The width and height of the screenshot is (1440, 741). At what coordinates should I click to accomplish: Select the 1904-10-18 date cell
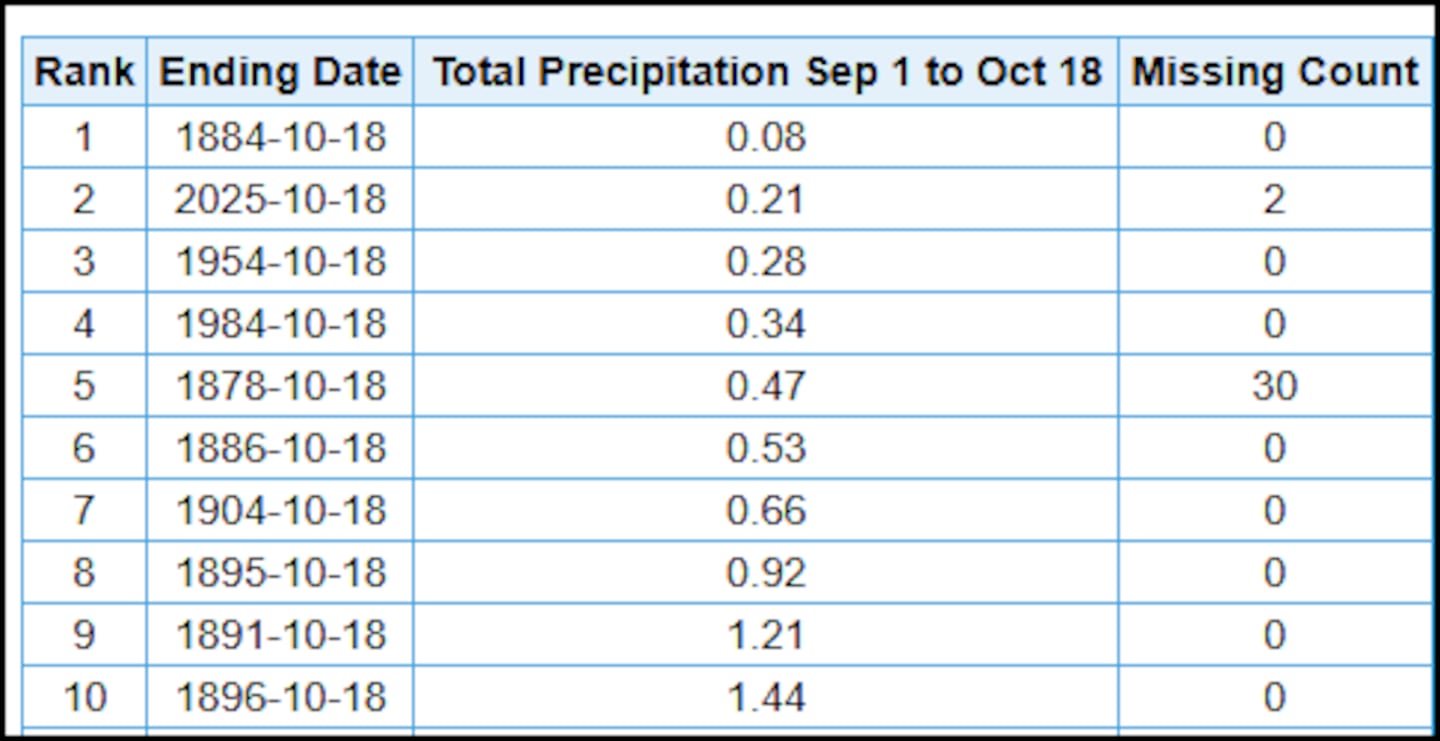tap(280, 511)
